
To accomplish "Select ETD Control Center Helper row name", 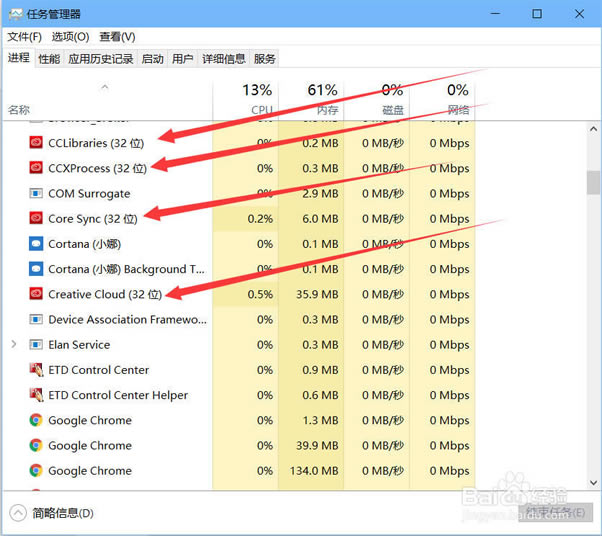I will click(118, 395).
